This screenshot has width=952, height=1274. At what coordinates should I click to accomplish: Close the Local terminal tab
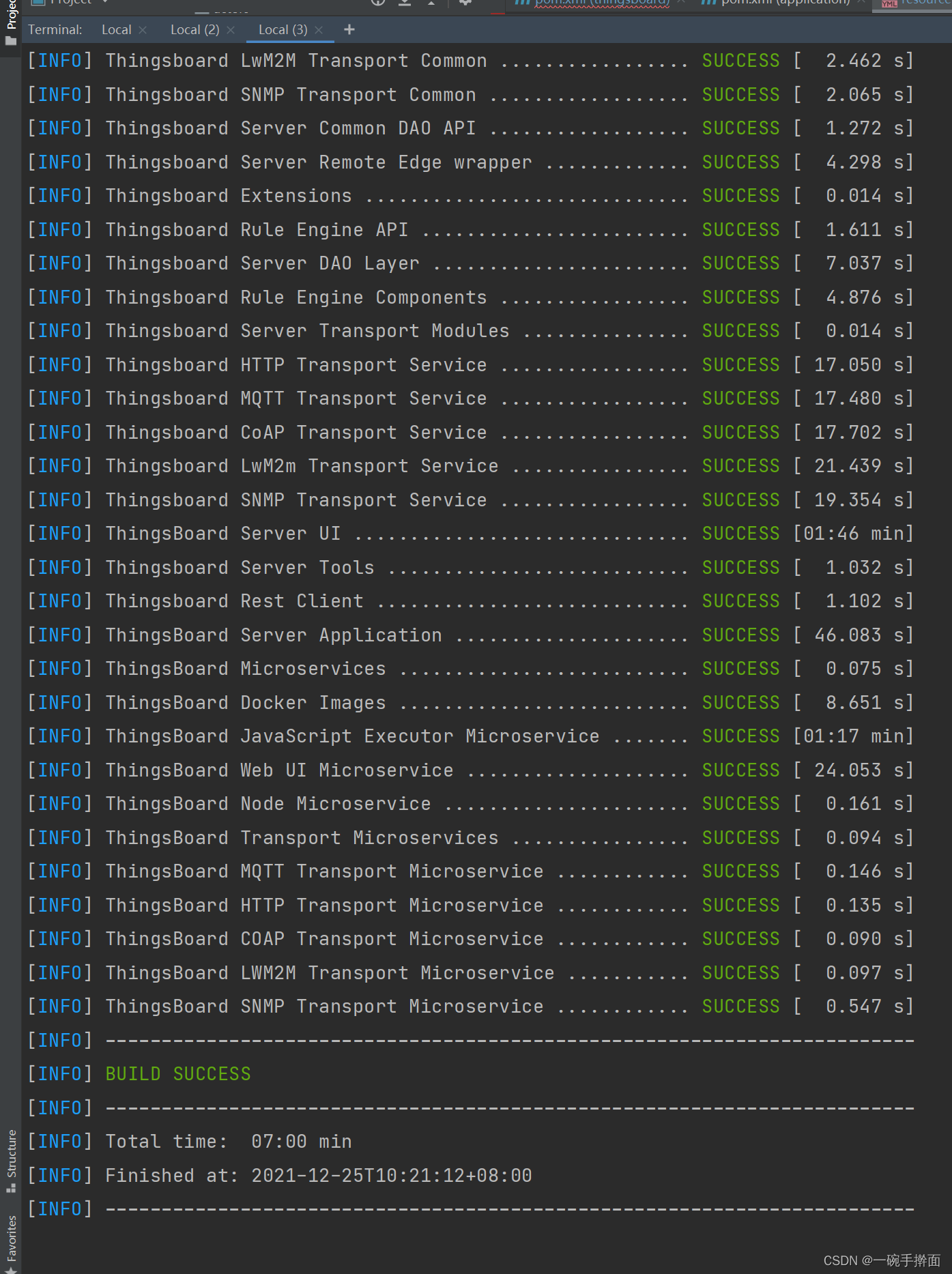pyautogui.click(x=143, y=30)
